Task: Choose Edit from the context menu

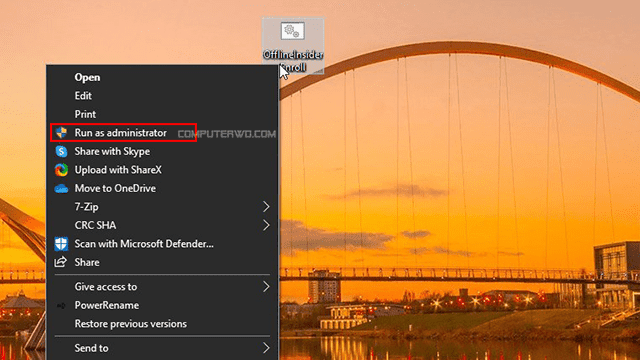Action: 162,96
